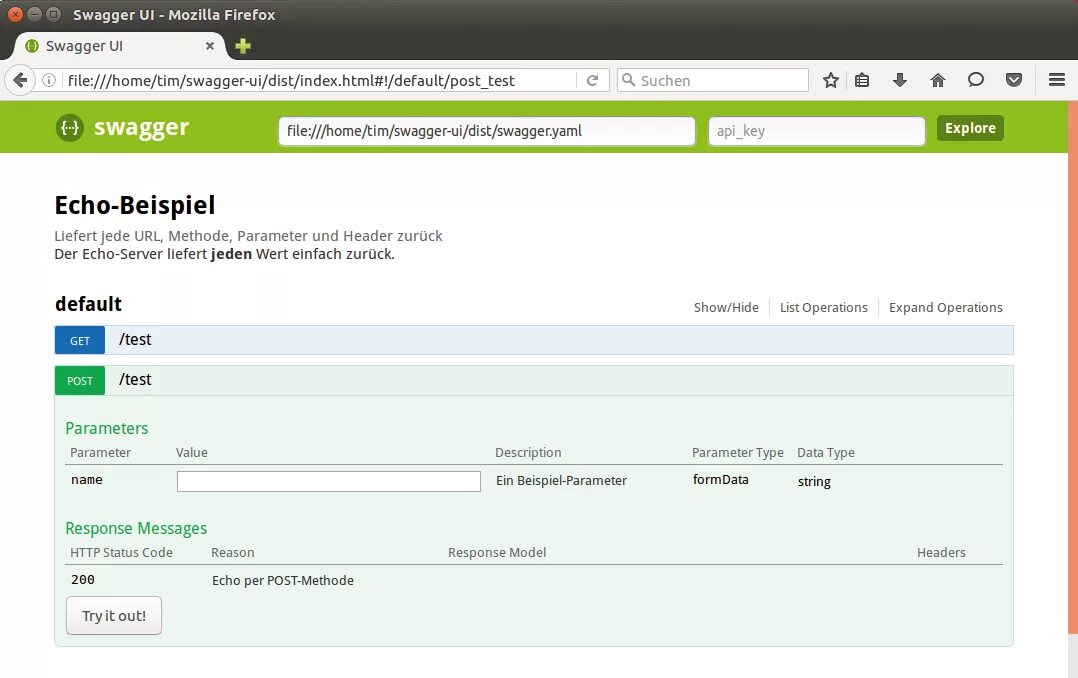Open the Firefox hamburger menu
The image size is (1078, 678).
pos(1057,80)
